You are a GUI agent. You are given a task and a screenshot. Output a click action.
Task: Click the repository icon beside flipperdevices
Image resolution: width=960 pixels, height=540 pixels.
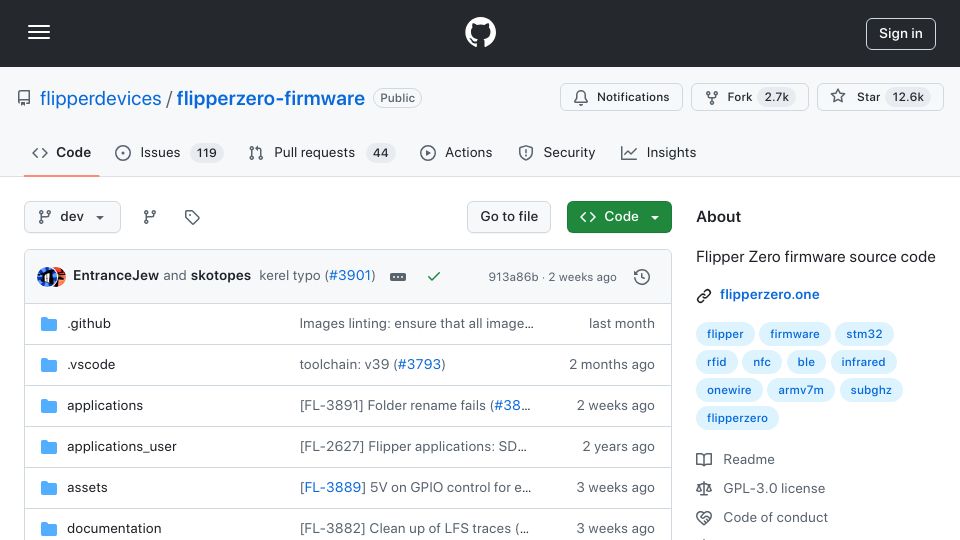coord(24,98)
